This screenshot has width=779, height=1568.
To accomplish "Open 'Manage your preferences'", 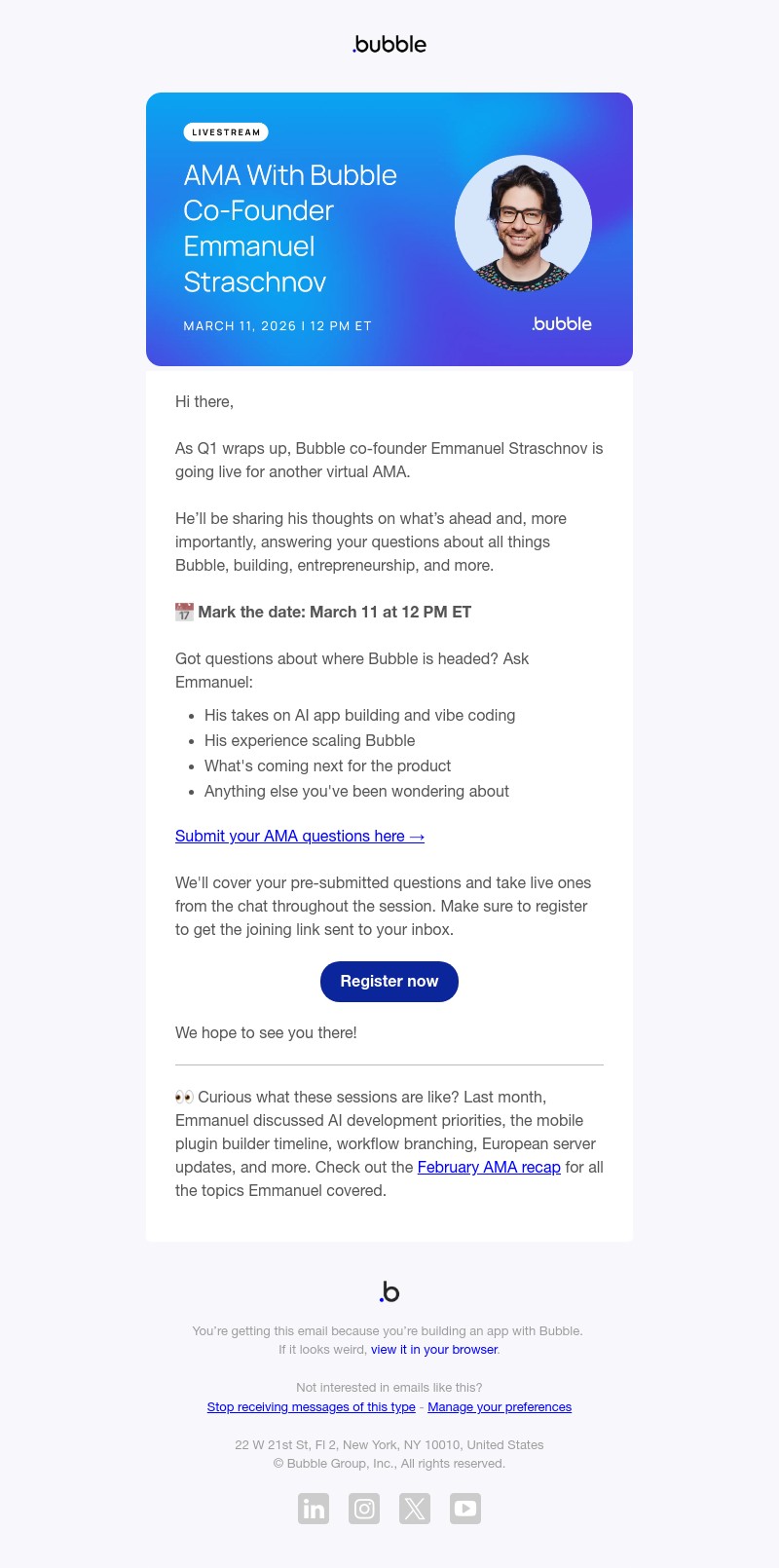I will pos(500,1406).
